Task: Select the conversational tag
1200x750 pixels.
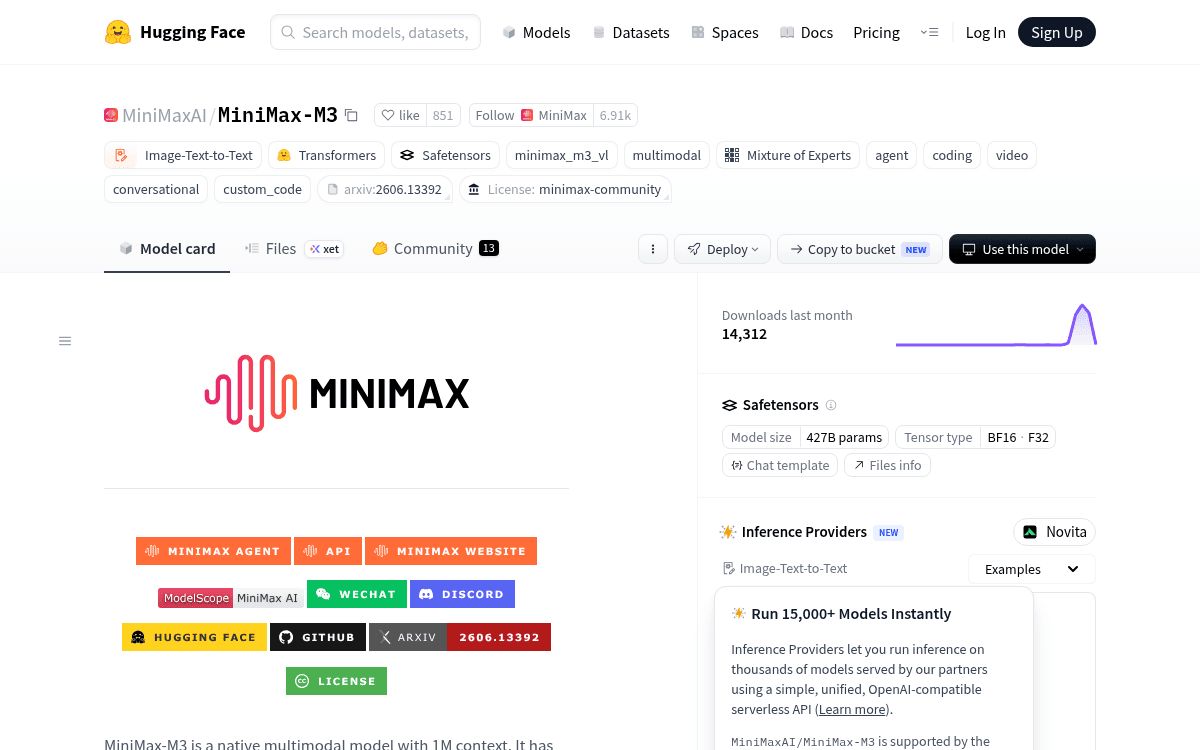Action: click(156, 189)
